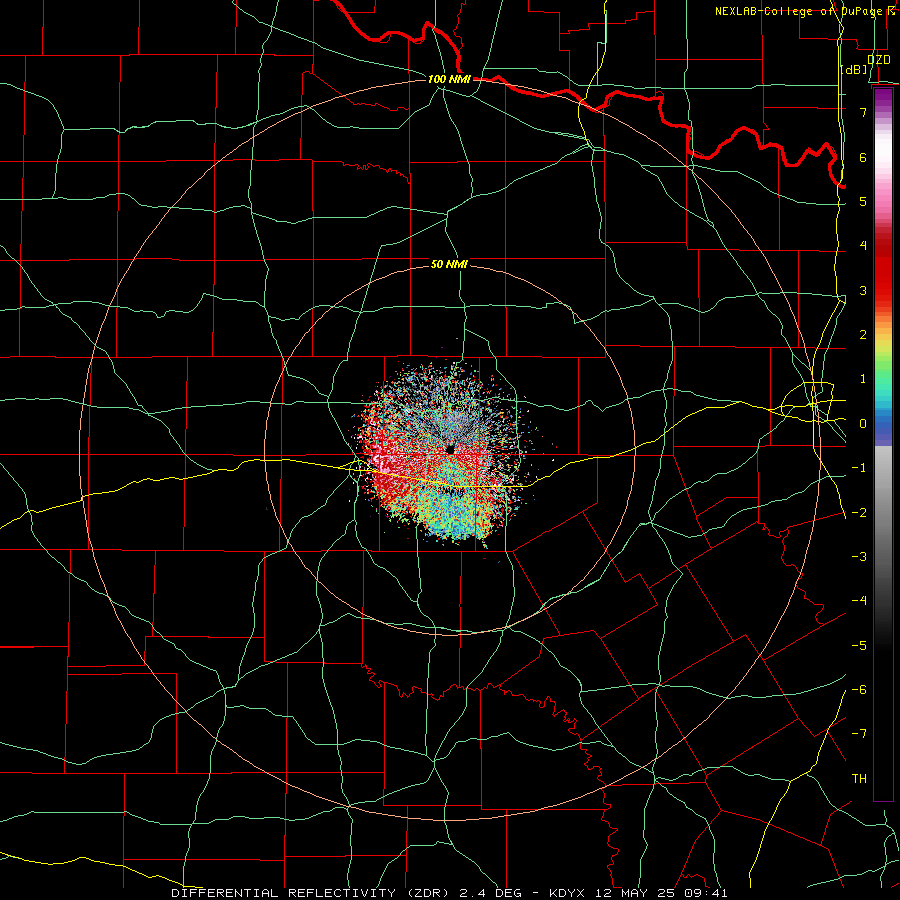900x900 pixels.
Task: Click the 6 value on the color scale
Action: pos(863,157)
